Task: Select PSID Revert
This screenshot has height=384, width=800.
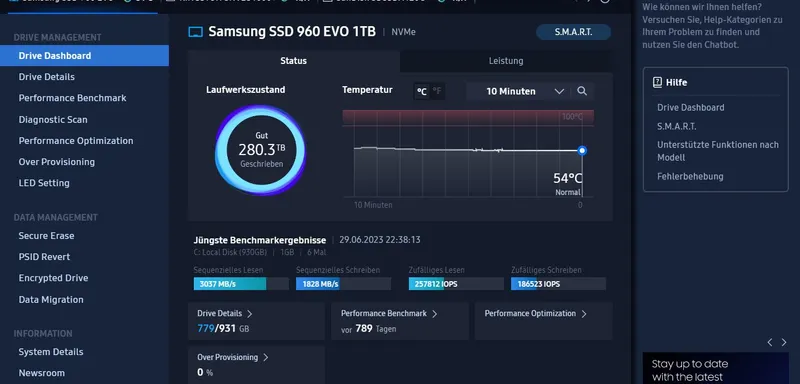Action: coord(44,257)
